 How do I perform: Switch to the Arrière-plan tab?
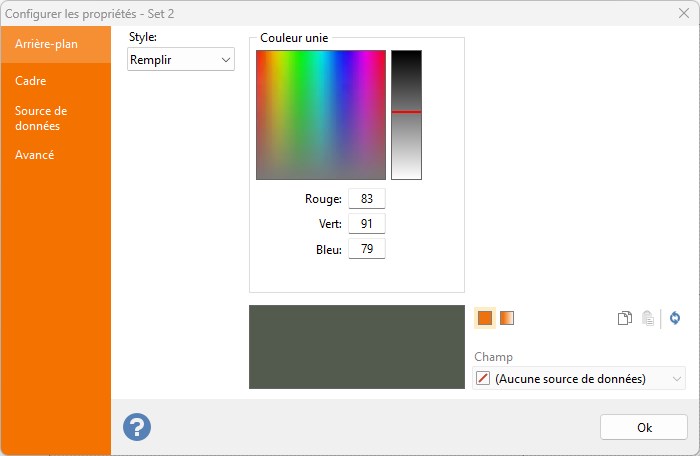[x=56, y=44]
